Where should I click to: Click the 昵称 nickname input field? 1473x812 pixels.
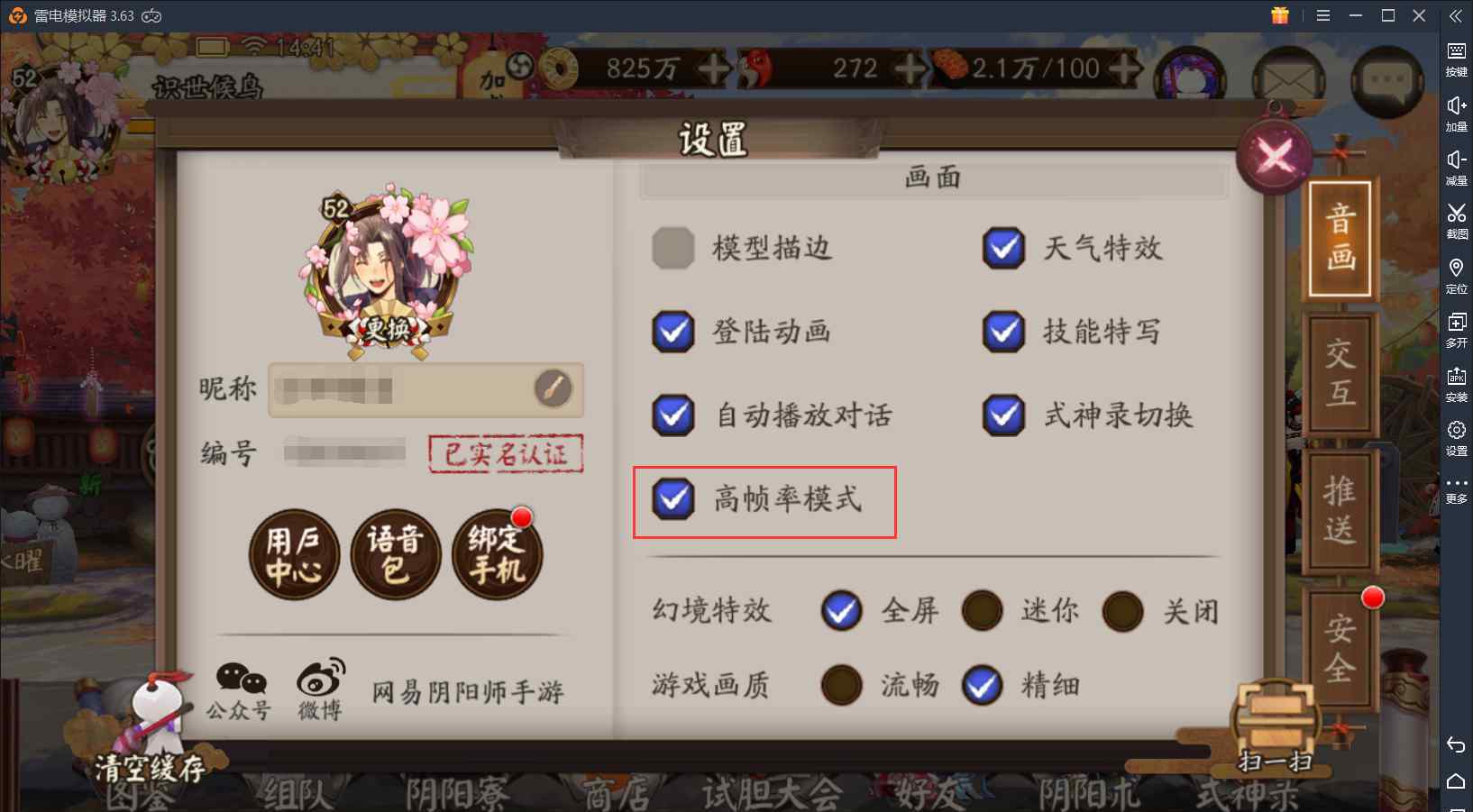tap(425, 390)
